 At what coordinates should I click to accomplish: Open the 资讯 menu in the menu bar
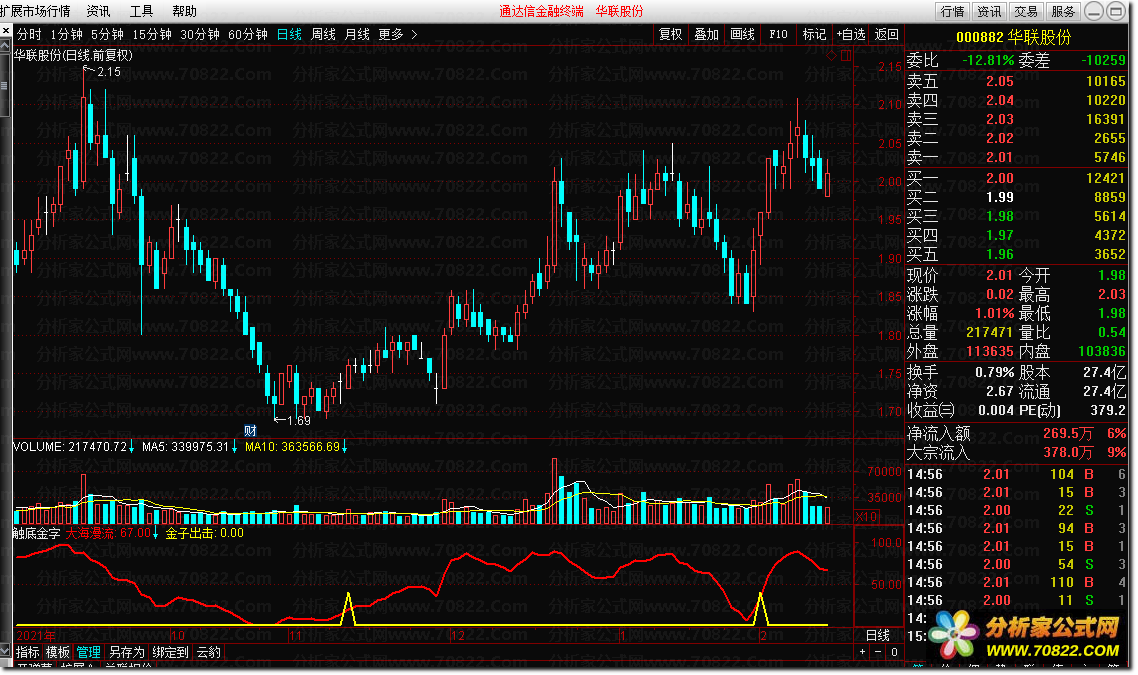coord(98,11)
